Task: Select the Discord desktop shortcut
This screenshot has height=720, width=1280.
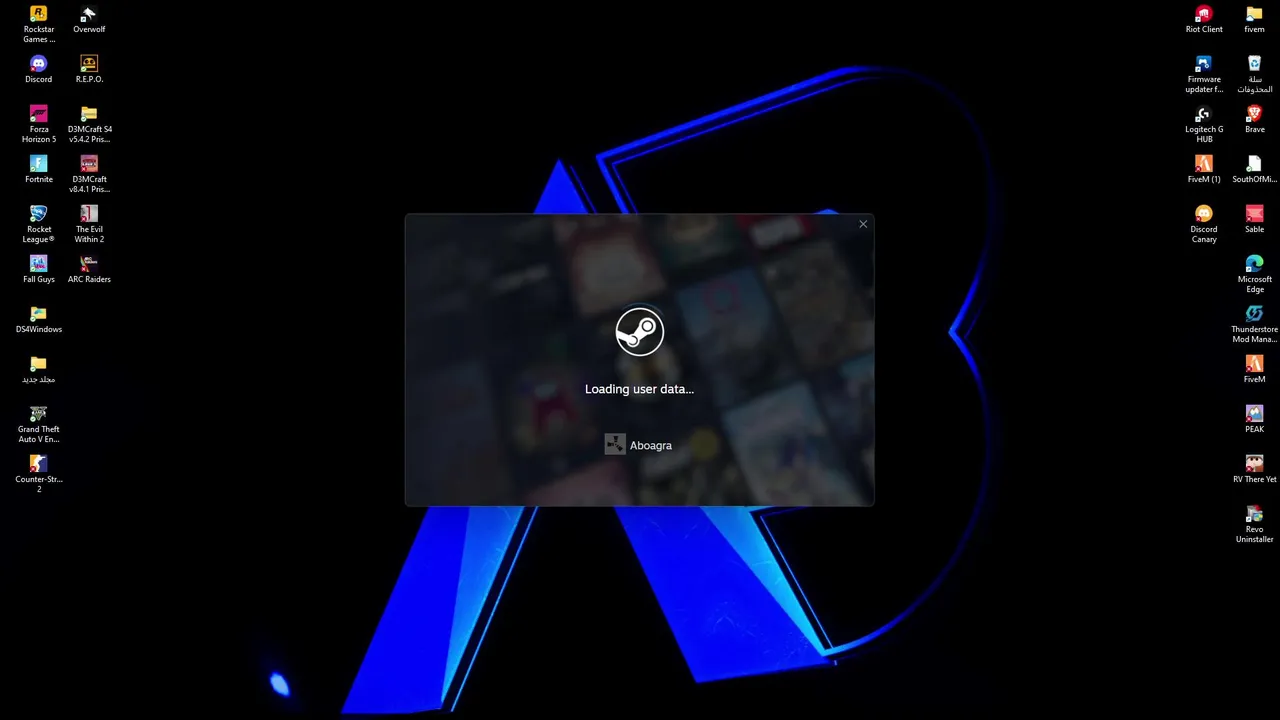Action: (x=38, y=64)
